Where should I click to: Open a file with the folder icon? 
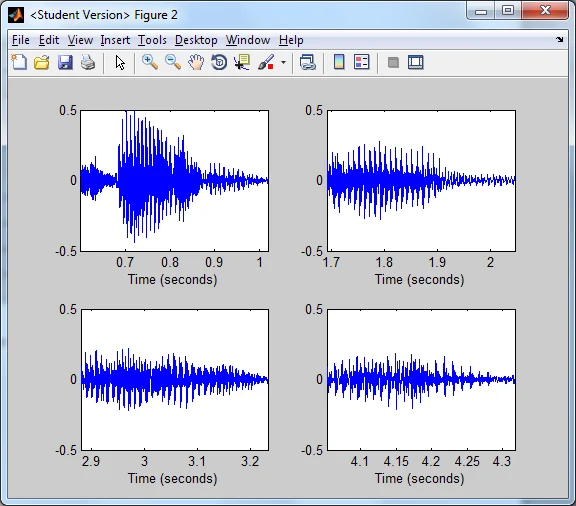click(x=42, y=62)
